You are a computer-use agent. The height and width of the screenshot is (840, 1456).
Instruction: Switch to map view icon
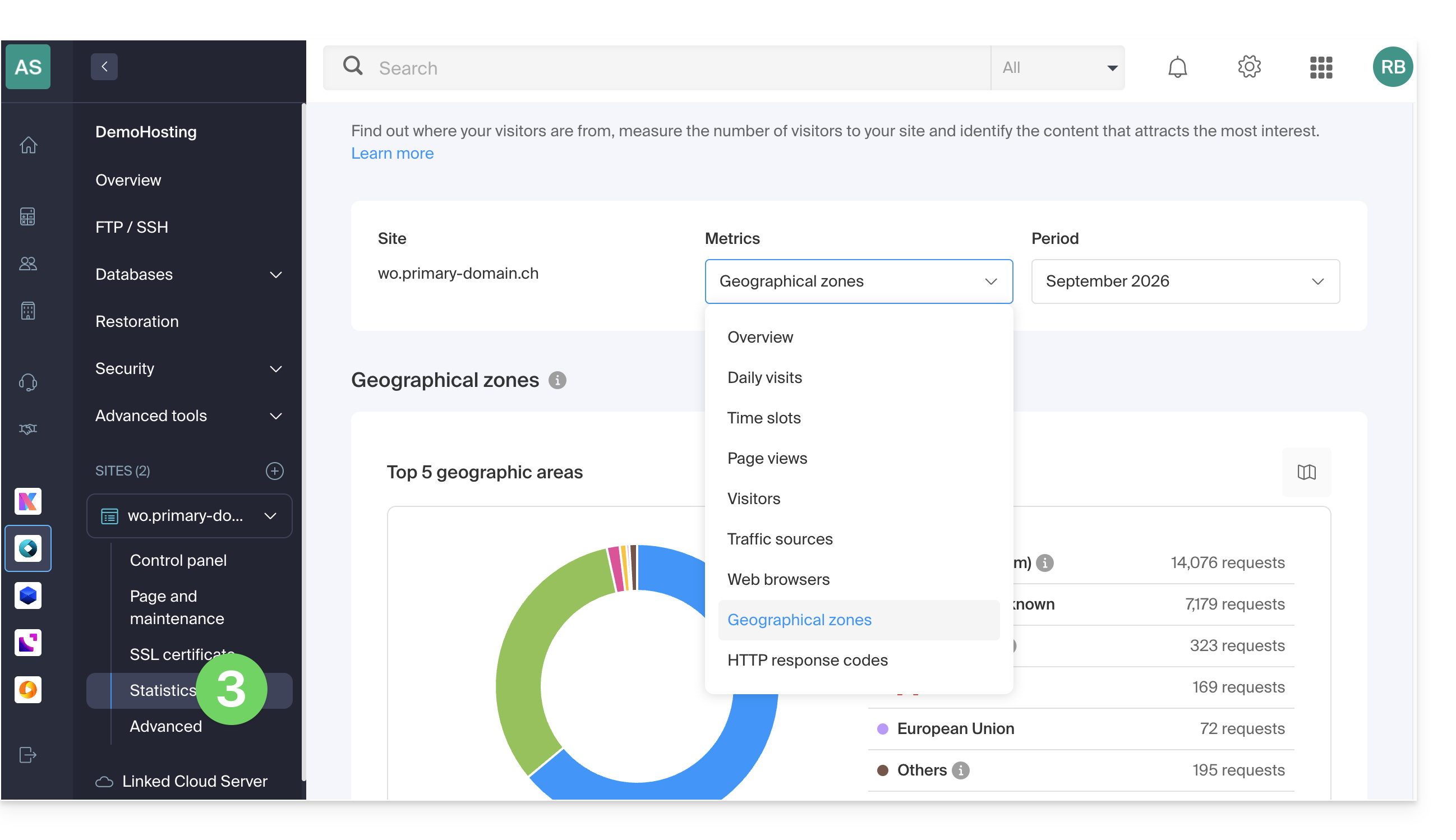pyautogui.click(x=1306, y=472)
